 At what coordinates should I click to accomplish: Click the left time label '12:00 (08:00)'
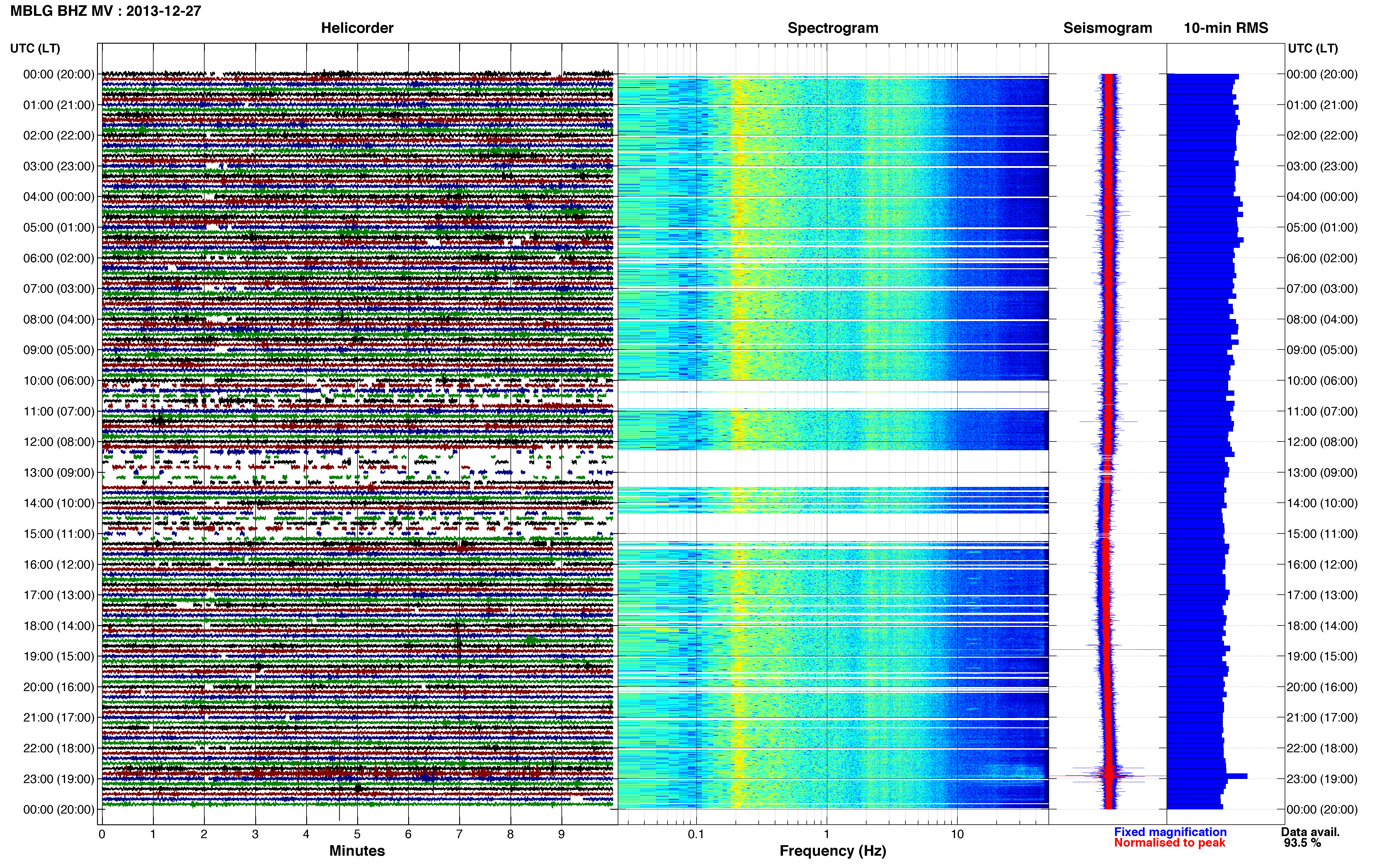(59, 442)
